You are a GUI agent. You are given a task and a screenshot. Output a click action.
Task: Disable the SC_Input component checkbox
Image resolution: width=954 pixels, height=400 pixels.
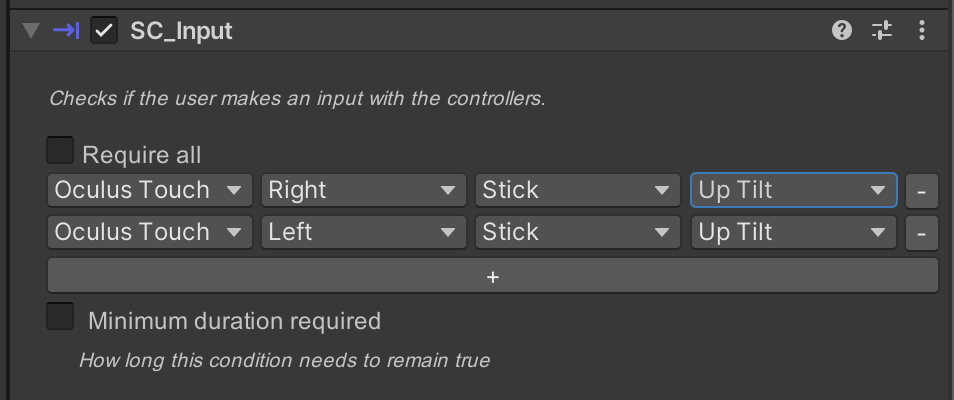coord(104,31)
